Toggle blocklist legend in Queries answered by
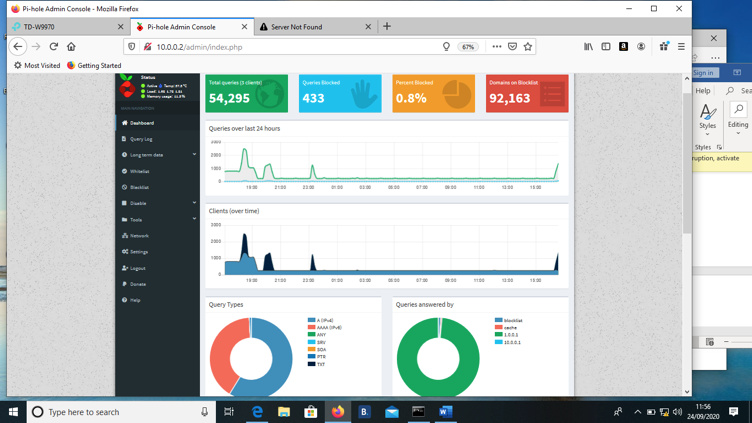The image size is (752, 423). coord(512,321)
